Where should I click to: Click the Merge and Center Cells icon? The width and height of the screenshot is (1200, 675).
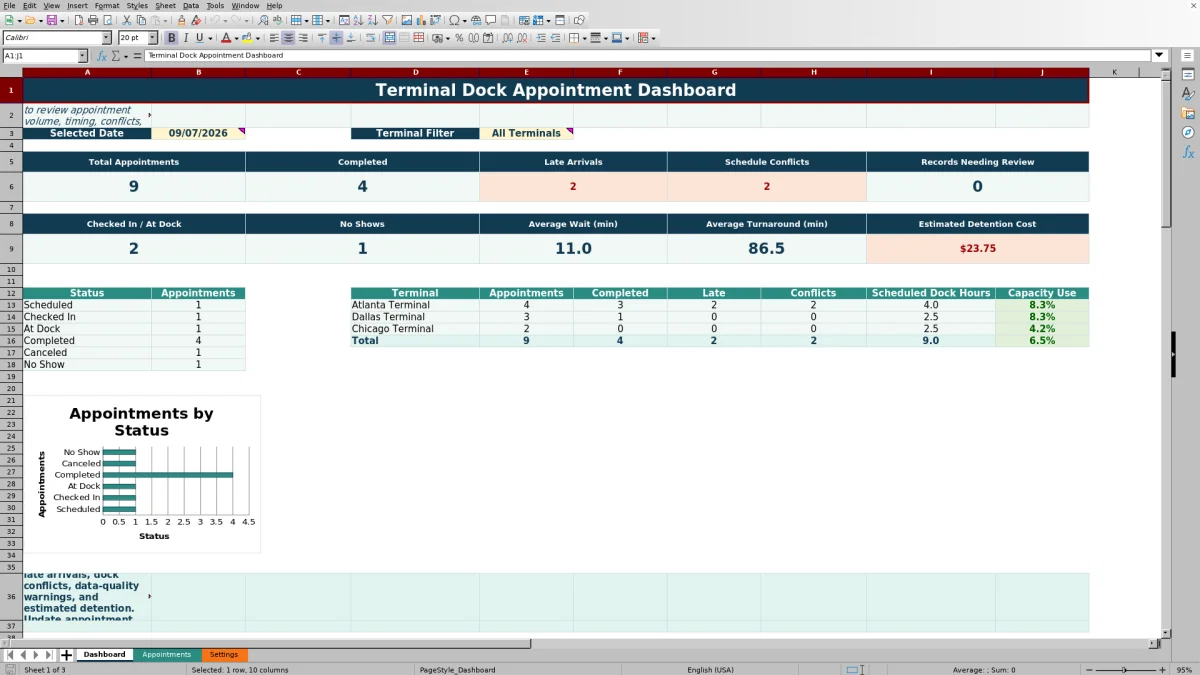(x=390, y=38)
